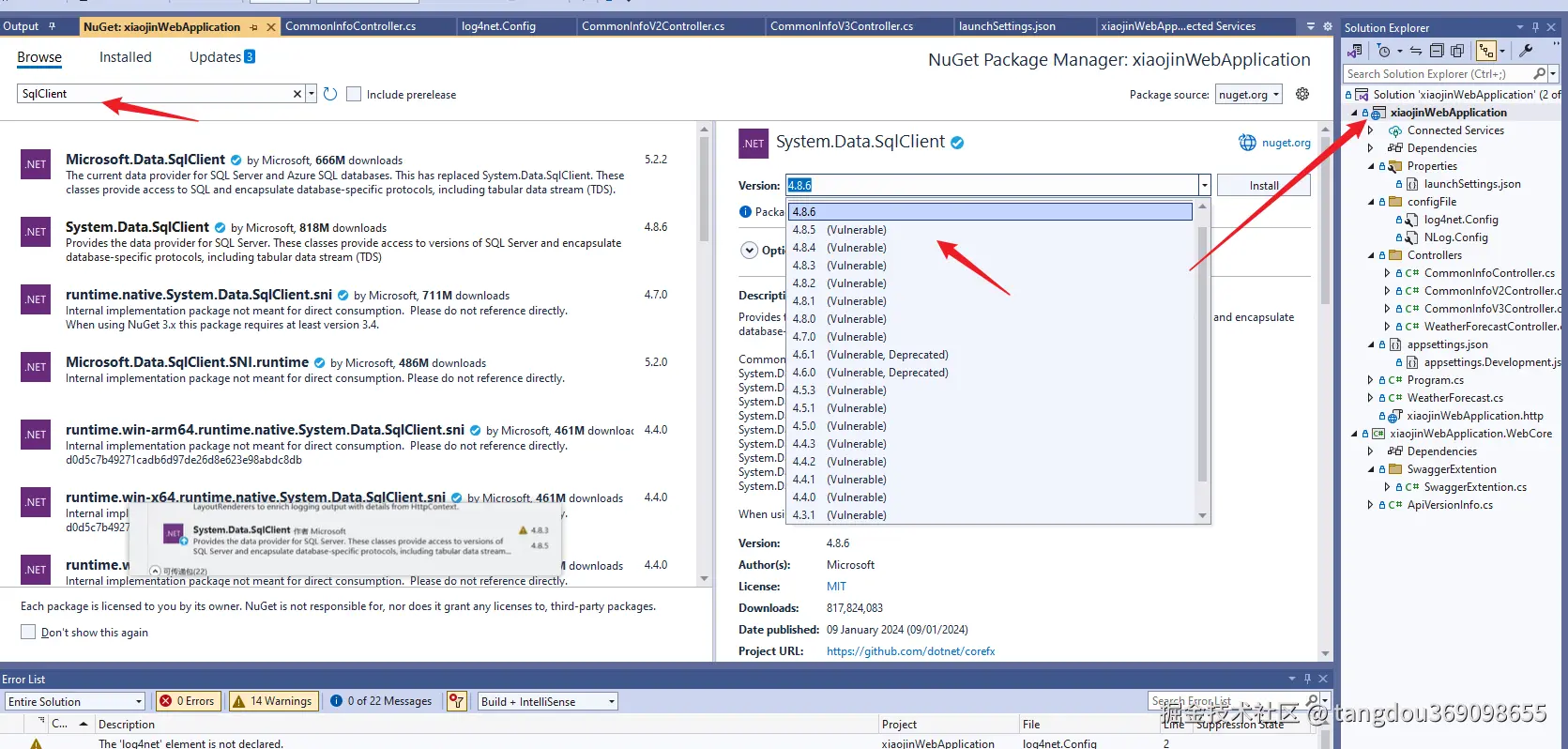Check Don't show this again
Screen dimensions: 1568x749
click(x=28, y=632)
